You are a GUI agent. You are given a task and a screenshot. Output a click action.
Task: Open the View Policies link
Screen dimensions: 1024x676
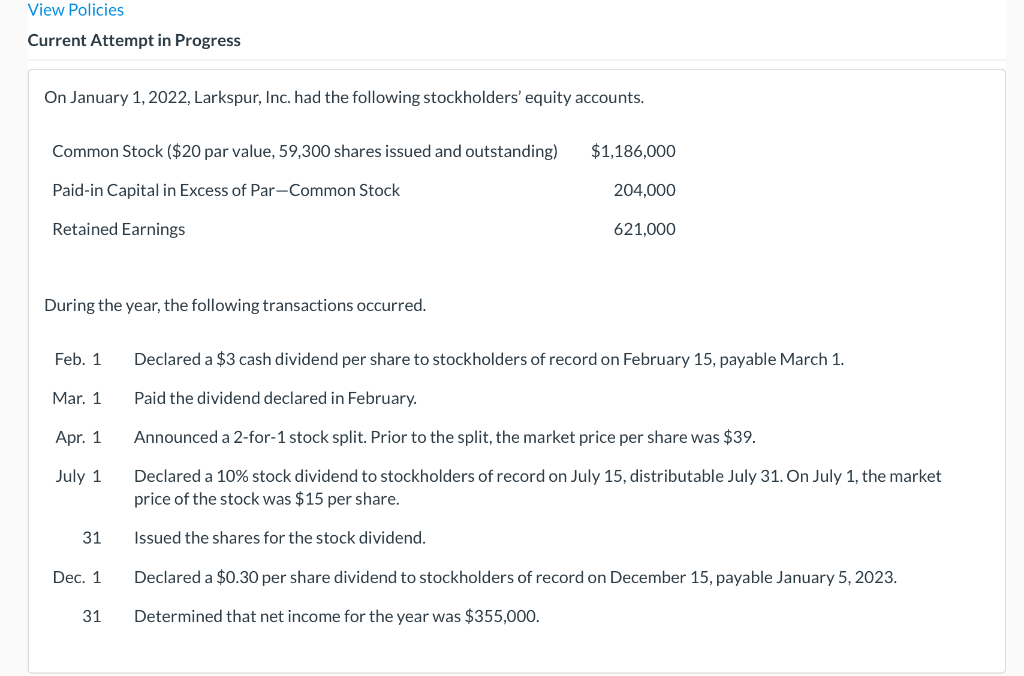[x=75, y=10]
